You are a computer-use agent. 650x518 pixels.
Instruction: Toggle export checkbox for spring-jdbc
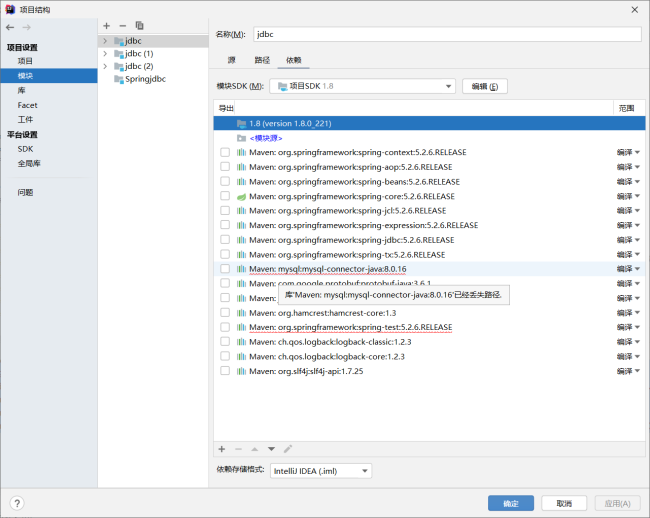pyautogui.click(x=225, y=240)
